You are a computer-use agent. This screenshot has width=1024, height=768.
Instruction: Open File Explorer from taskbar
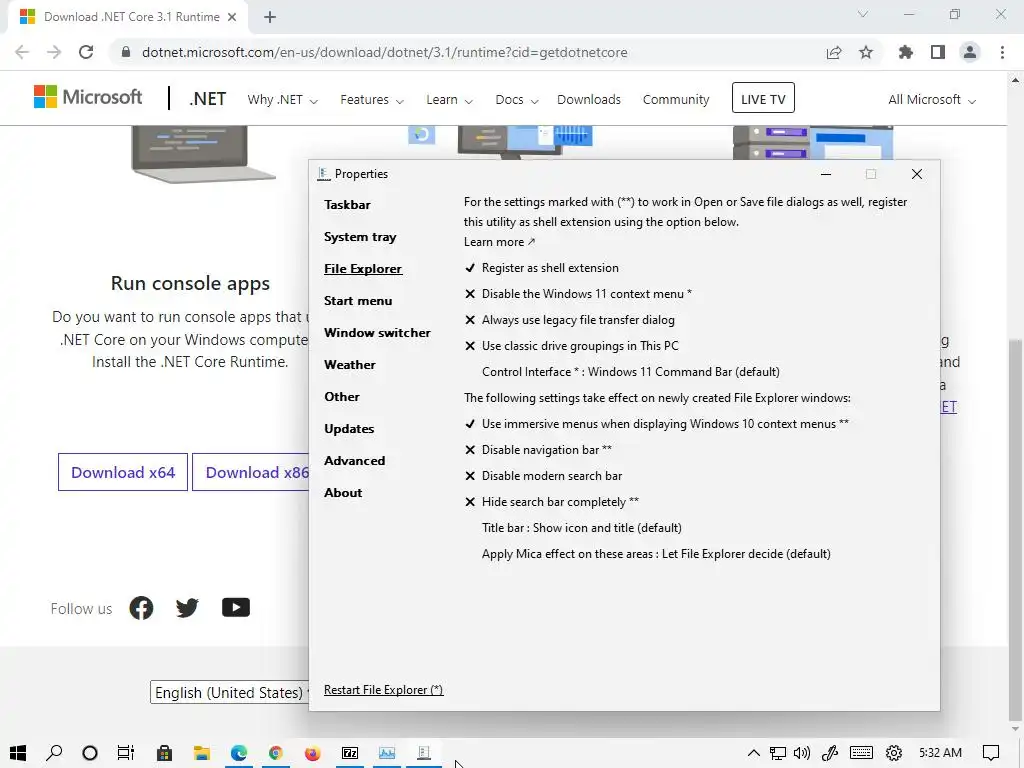click(x=202, y=753)
